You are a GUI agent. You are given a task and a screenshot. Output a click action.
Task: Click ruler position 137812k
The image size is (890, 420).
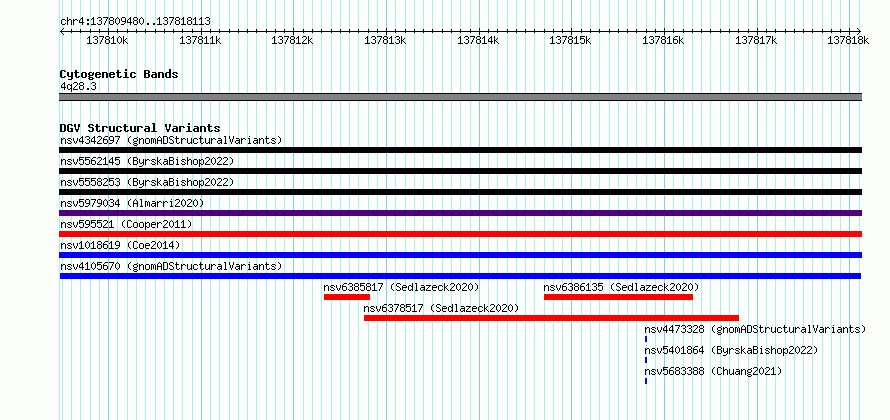tap(292, 40)
